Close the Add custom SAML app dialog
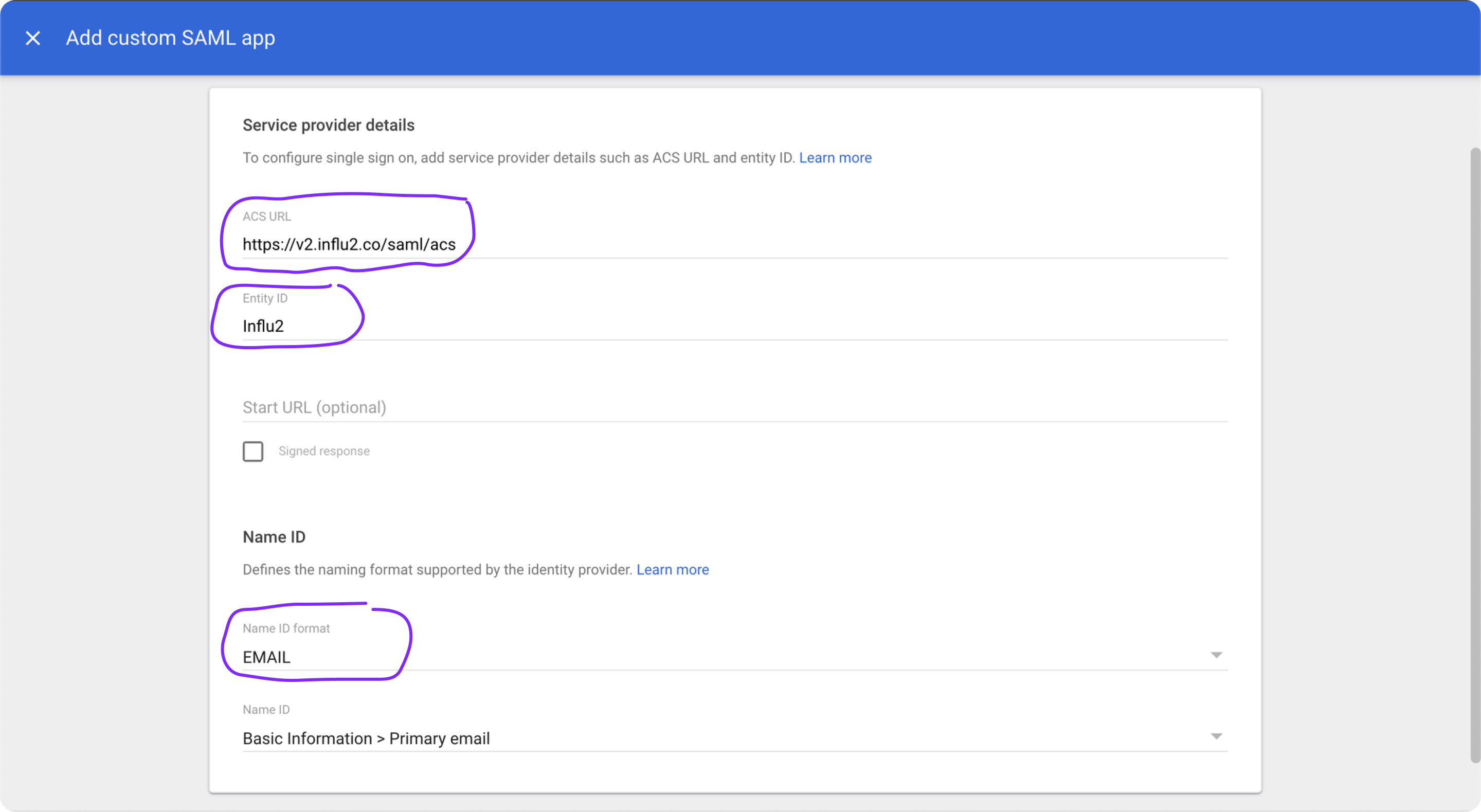This screenshot has height=812, width=1481. [x=33, y=38]
